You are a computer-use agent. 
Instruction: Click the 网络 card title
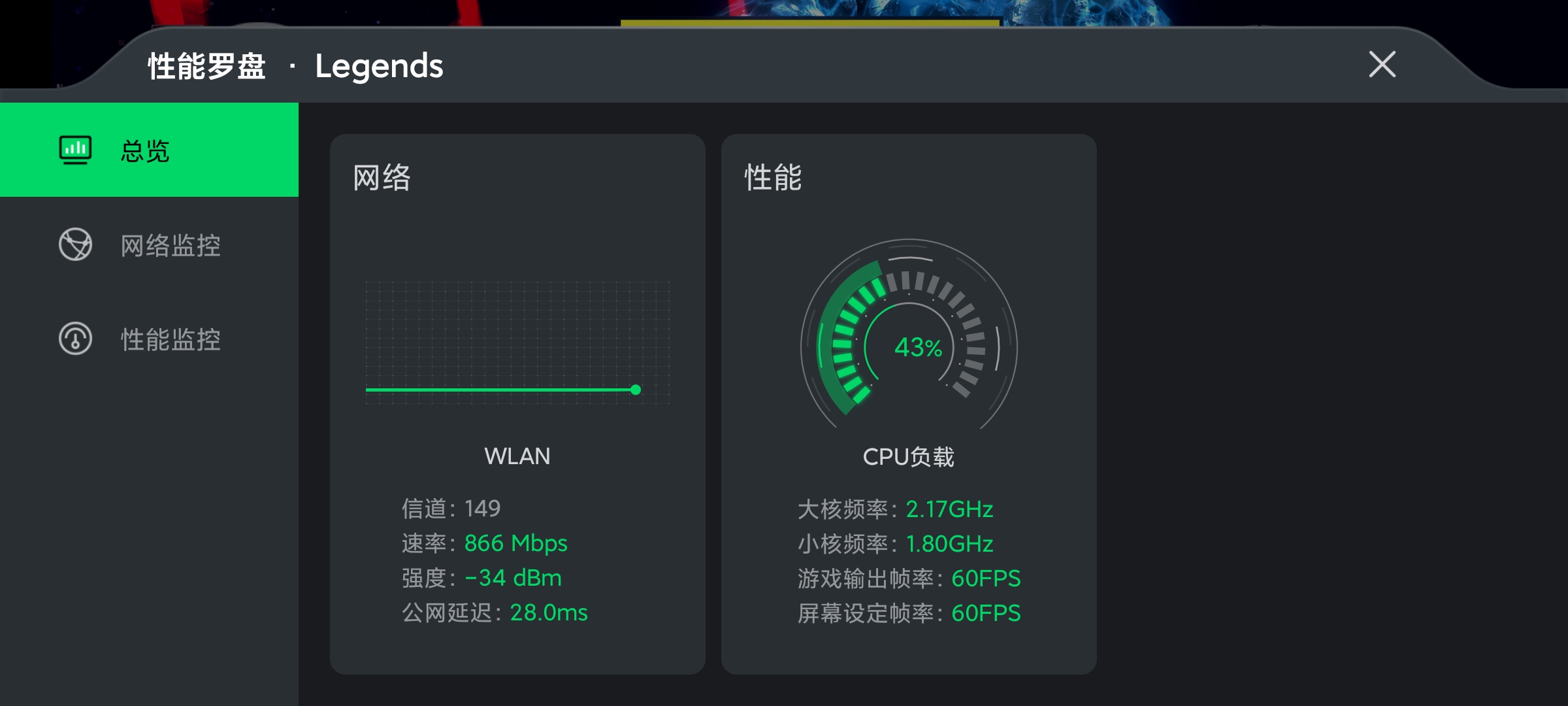pos(382,178)
